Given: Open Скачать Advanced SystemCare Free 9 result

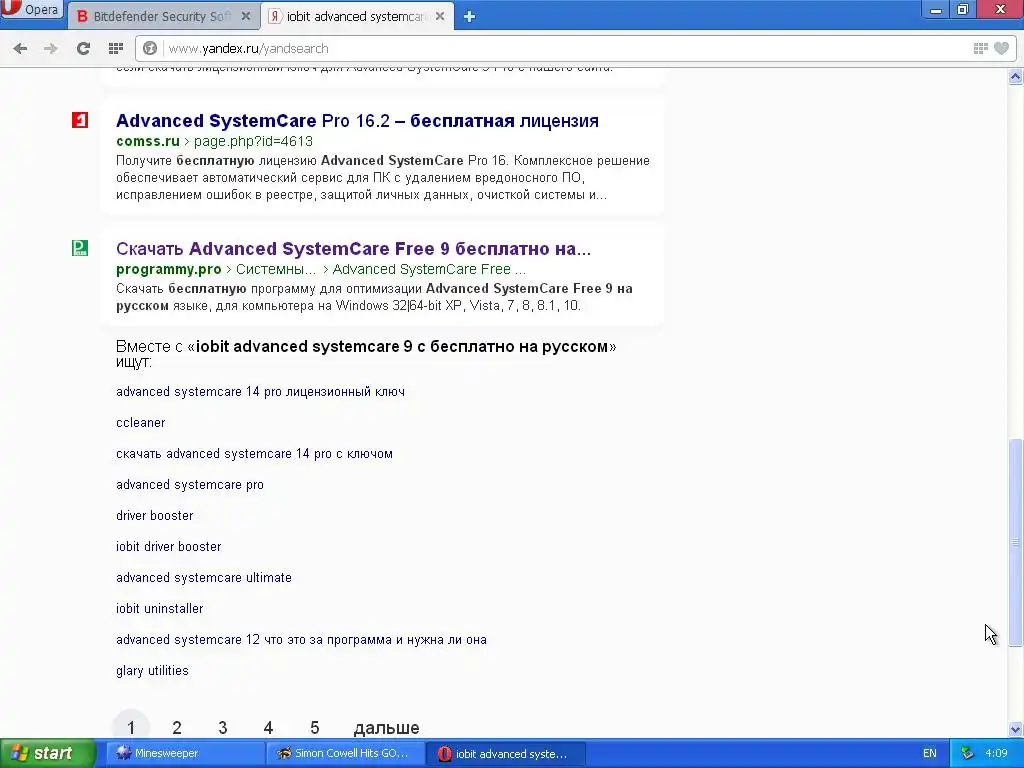Looking at the screenshot, I should (x=353, y=249).
